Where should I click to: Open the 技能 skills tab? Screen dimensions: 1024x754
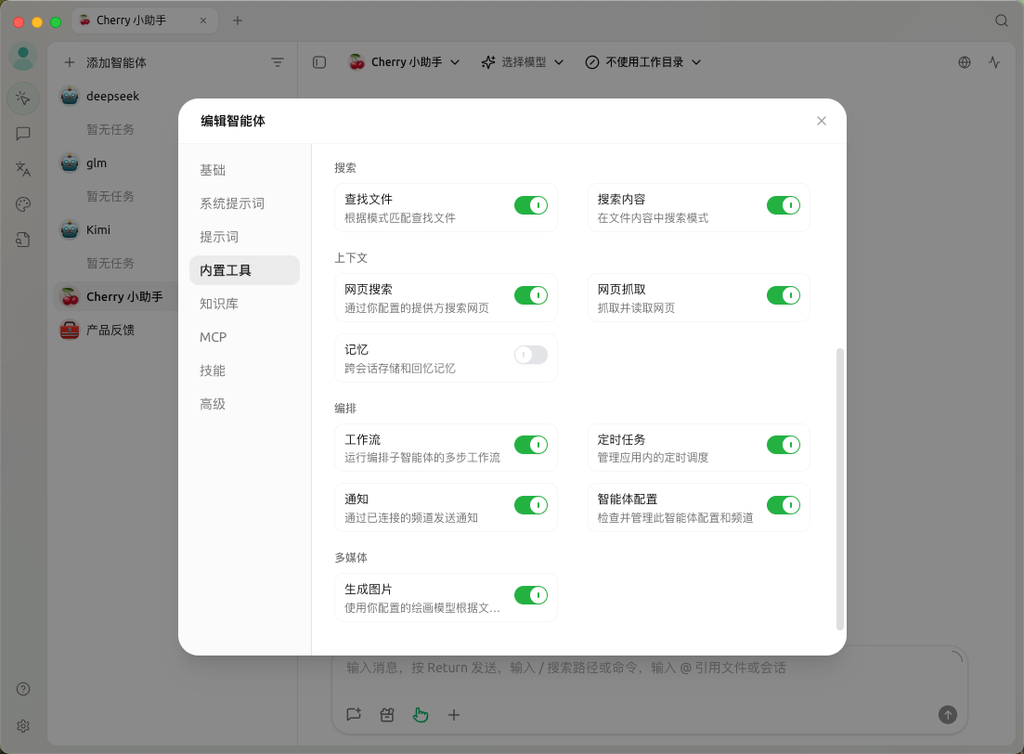(244, 371)
